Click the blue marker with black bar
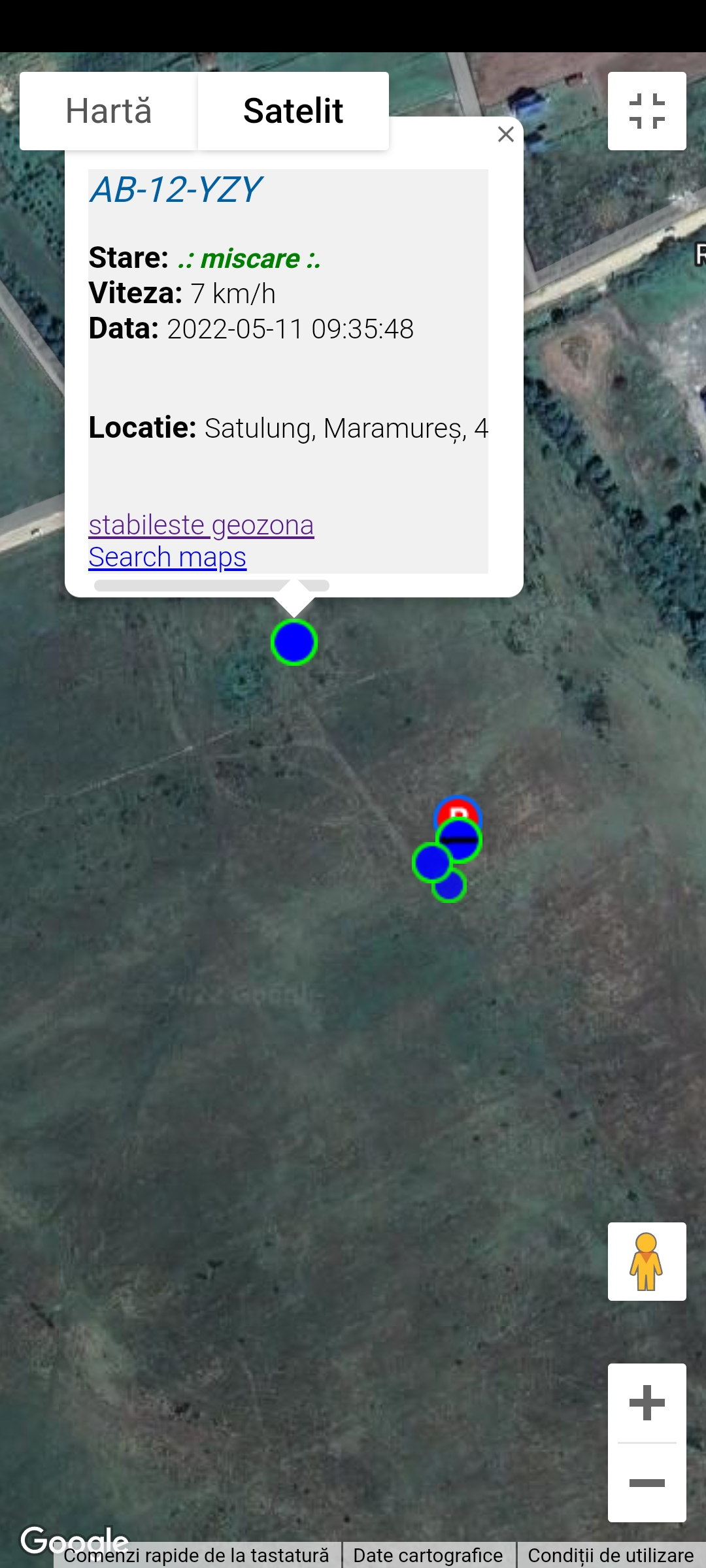 (x=460, y=840)
